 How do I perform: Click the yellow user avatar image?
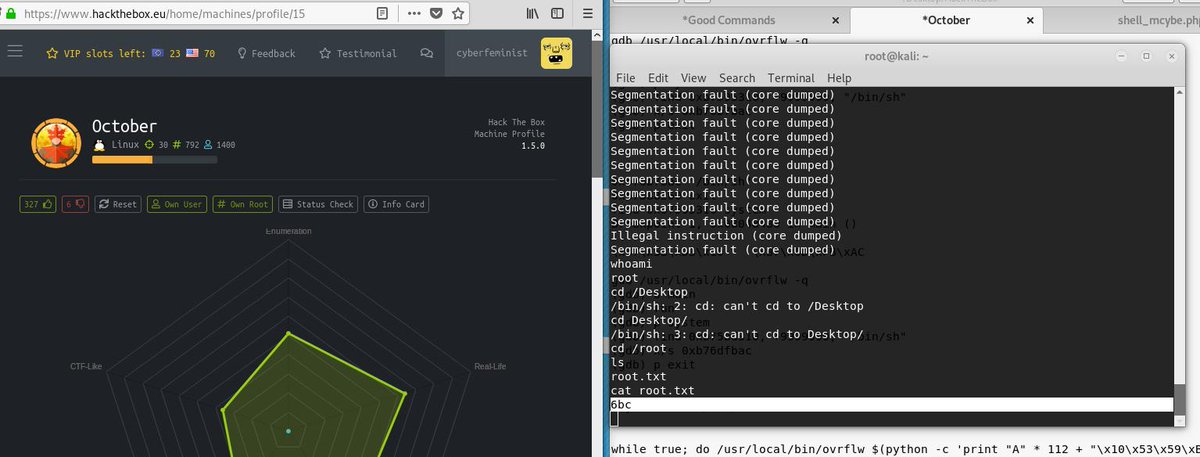point(556,53)
